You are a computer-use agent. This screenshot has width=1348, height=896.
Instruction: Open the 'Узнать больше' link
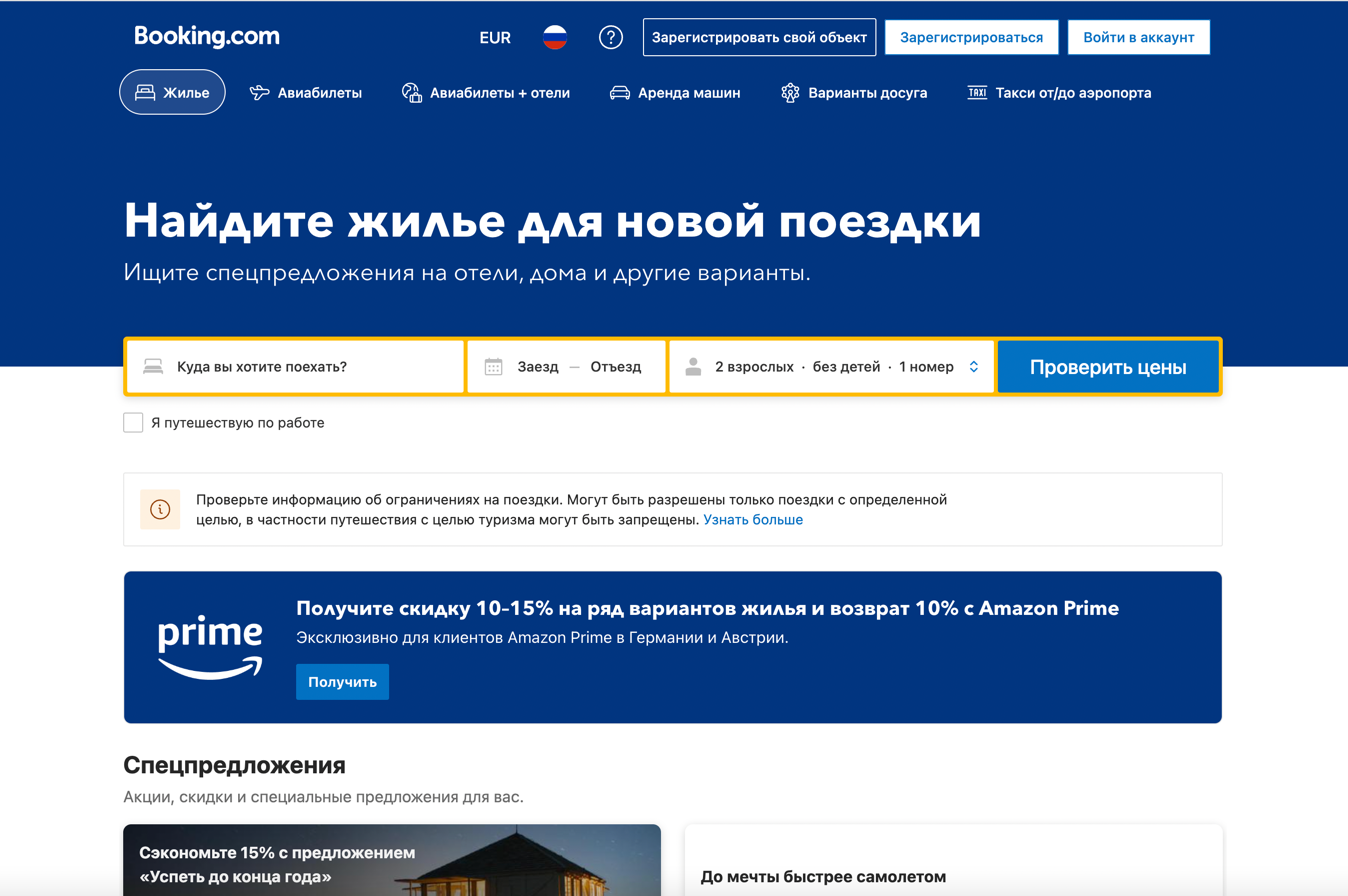click(x=753, y=520)
